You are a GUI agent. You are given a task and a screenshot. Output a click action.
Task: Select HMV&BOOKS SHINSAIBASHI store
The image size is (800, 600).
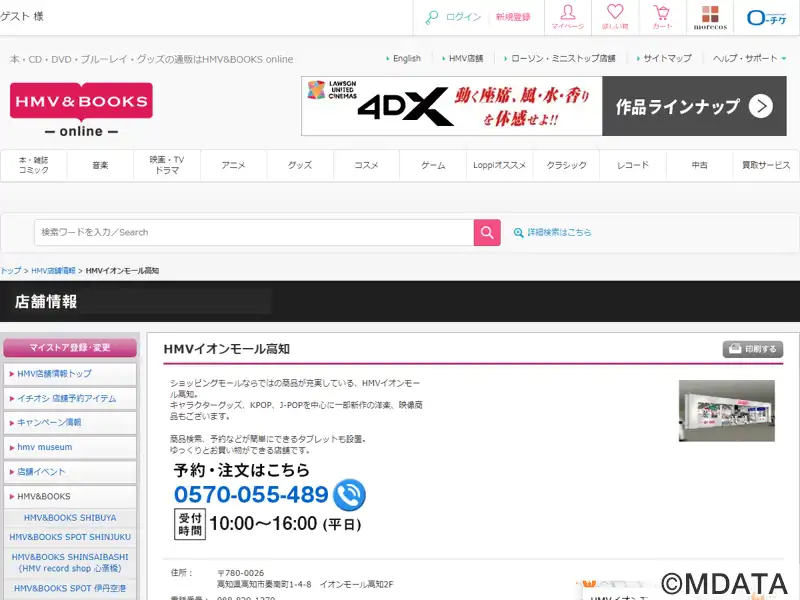pyautogui.click(x=70, y=563)
